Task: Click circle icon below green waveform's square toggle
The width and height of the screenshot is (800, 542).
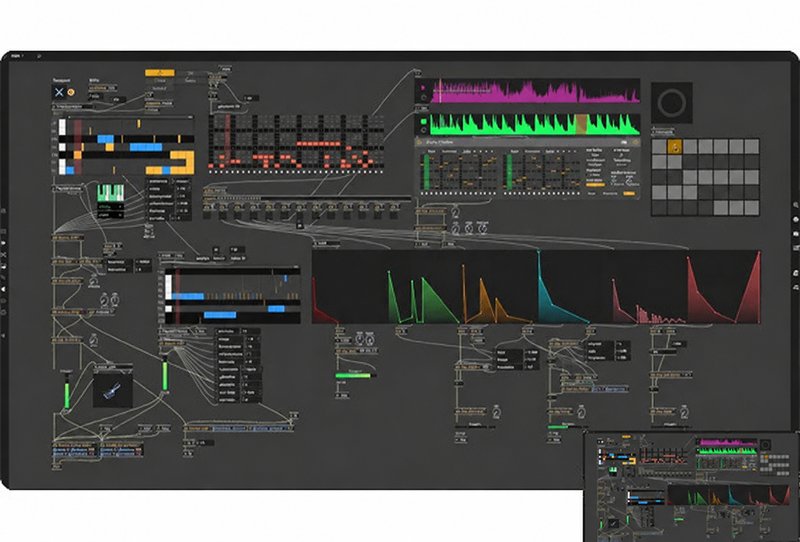Action: (423, 130)
